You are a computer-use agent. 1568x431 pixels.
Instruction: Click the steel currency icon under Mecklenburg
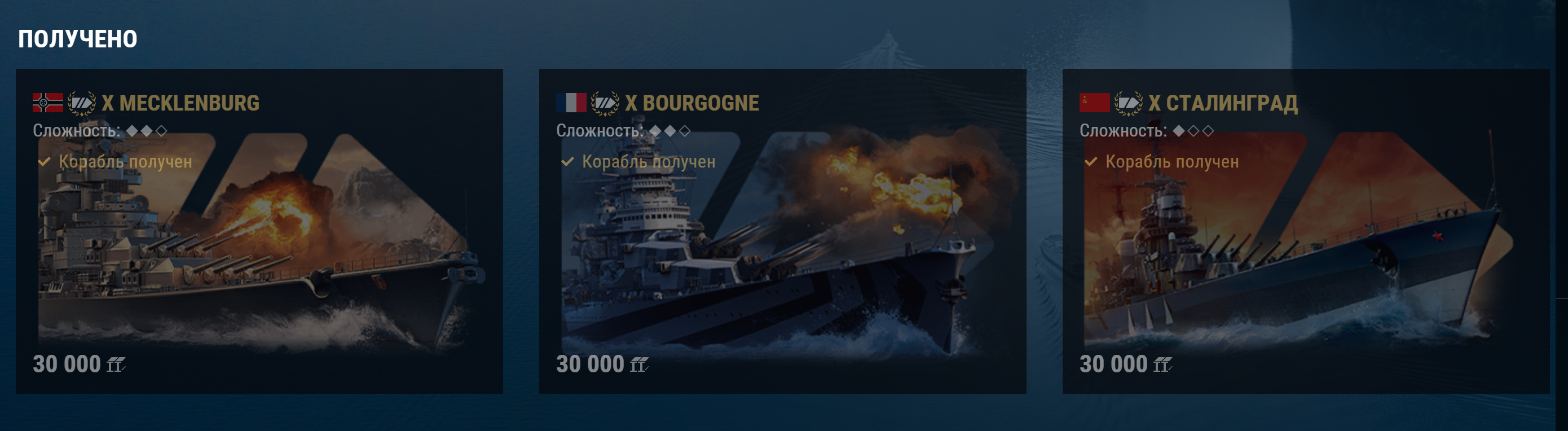point(116,364)
